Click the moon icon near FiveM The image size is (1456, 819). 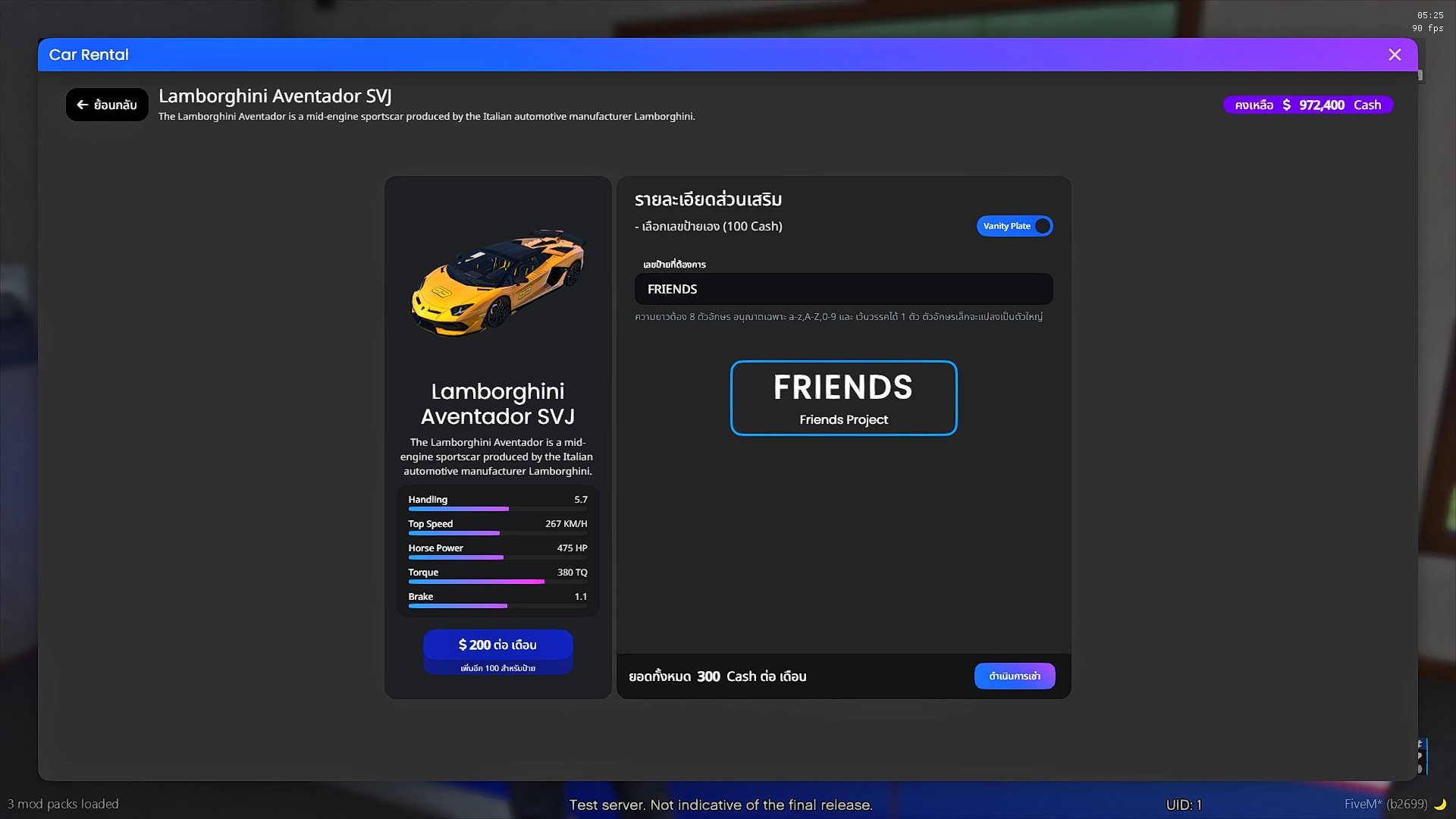(1439, 804)
